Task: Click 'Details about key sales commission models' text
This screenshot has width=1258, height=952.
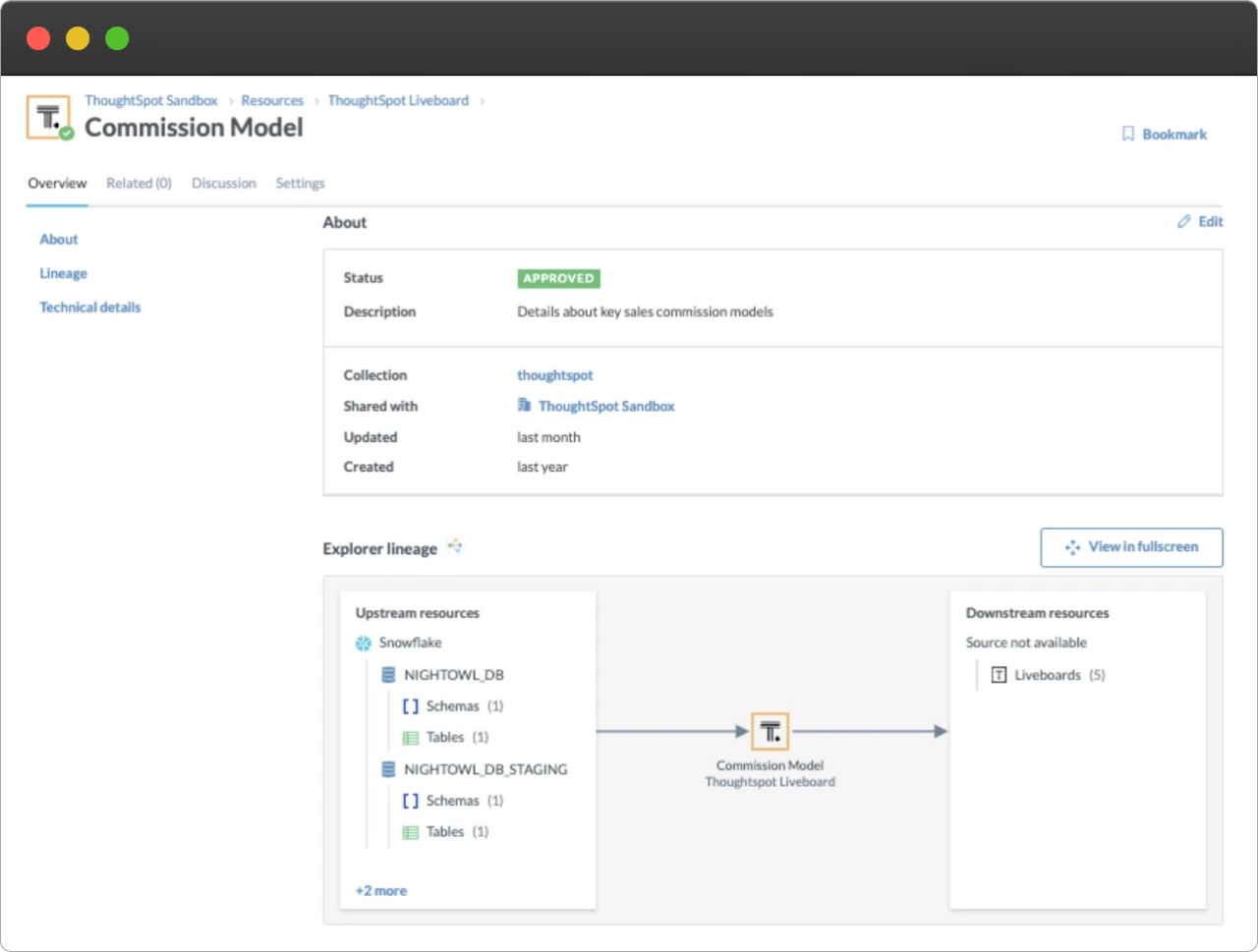Action: point(645,312)
